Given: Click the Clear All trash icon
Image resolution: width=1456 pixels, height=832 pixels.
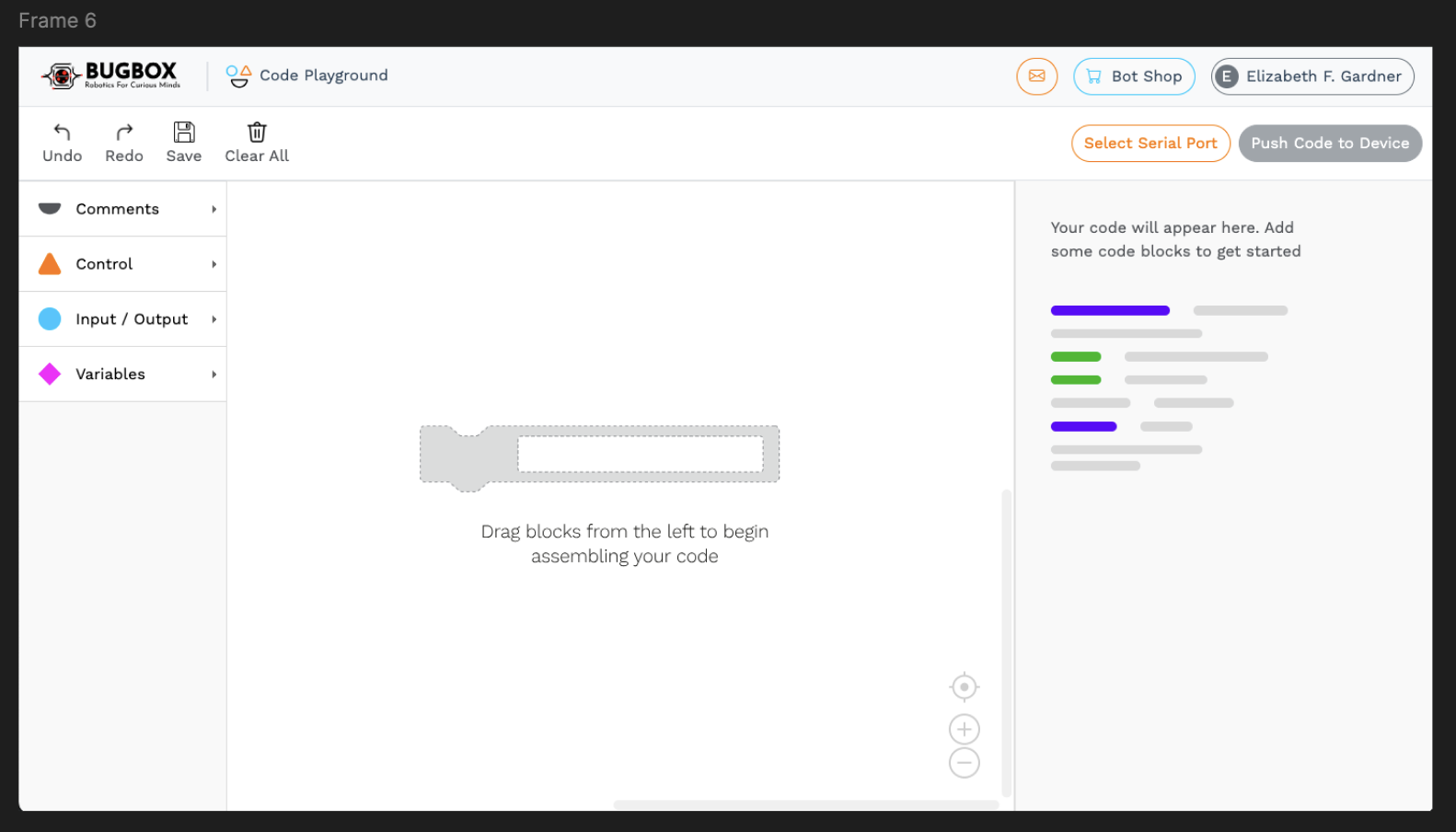Looking at the screenshot, I should (257, 132).
